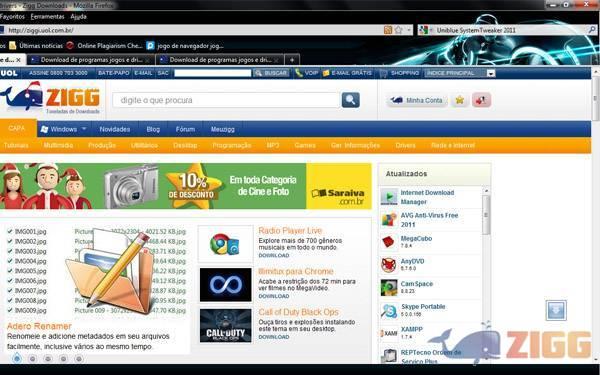This screenshot has width=600, height=375.
Task: Select the first carousel radio dot
Action: (x=17, y=359)
